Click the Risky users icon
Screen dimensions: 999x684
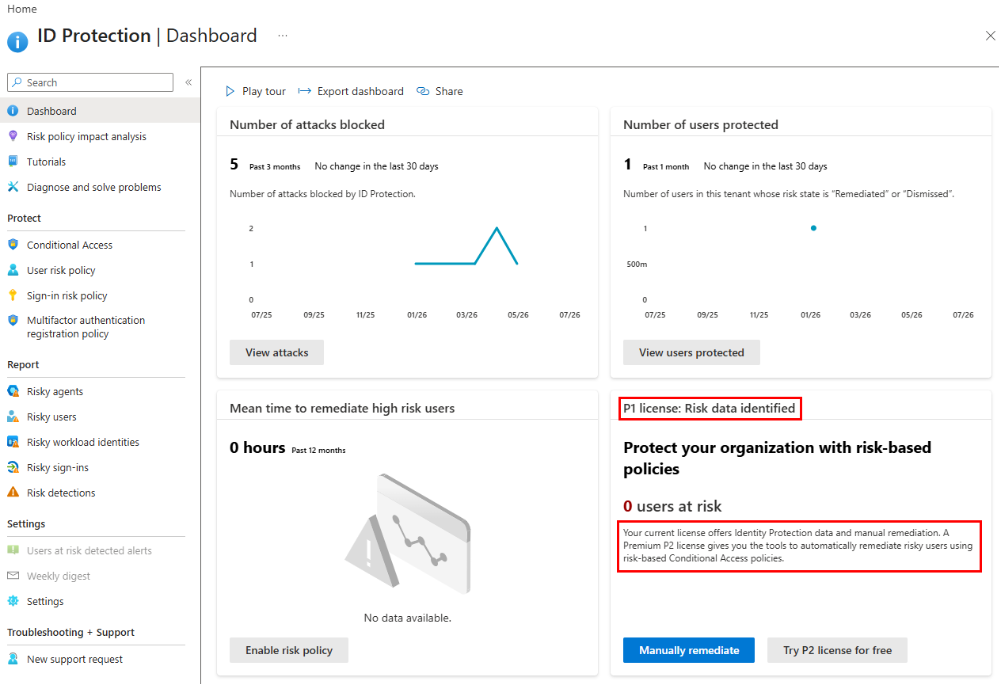[13, 417]
